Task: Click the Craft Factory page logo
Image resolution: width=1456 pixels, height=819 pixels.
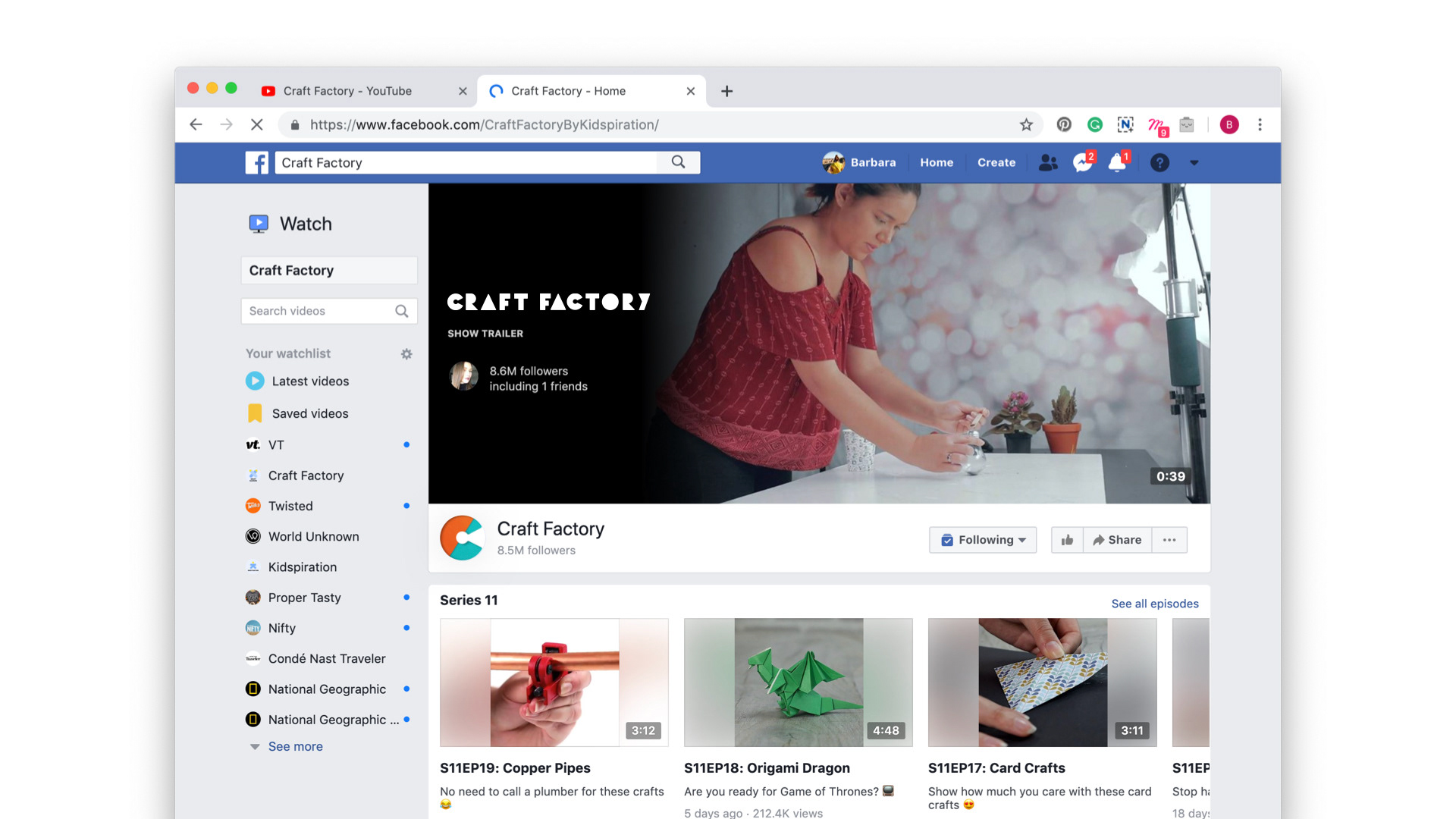Action: [462, 538]
